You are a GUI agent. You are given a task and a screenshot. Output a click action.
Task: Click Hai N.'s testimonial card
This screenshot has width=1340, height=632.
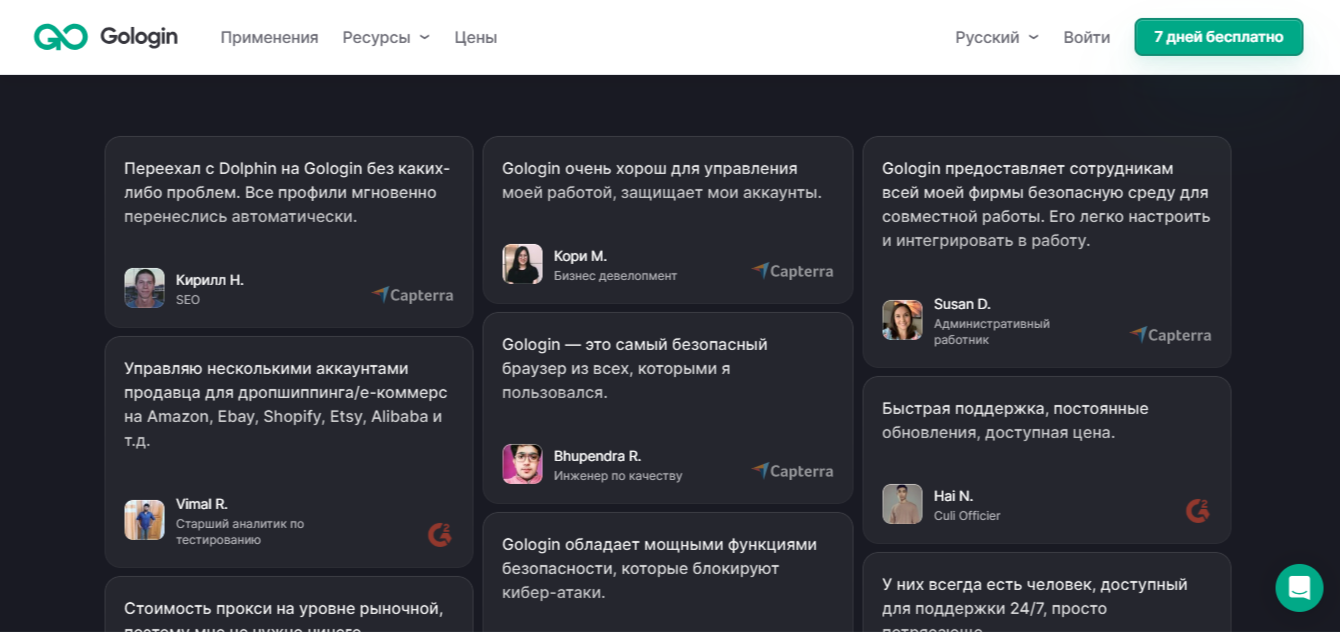click(x=1047, y=459)
